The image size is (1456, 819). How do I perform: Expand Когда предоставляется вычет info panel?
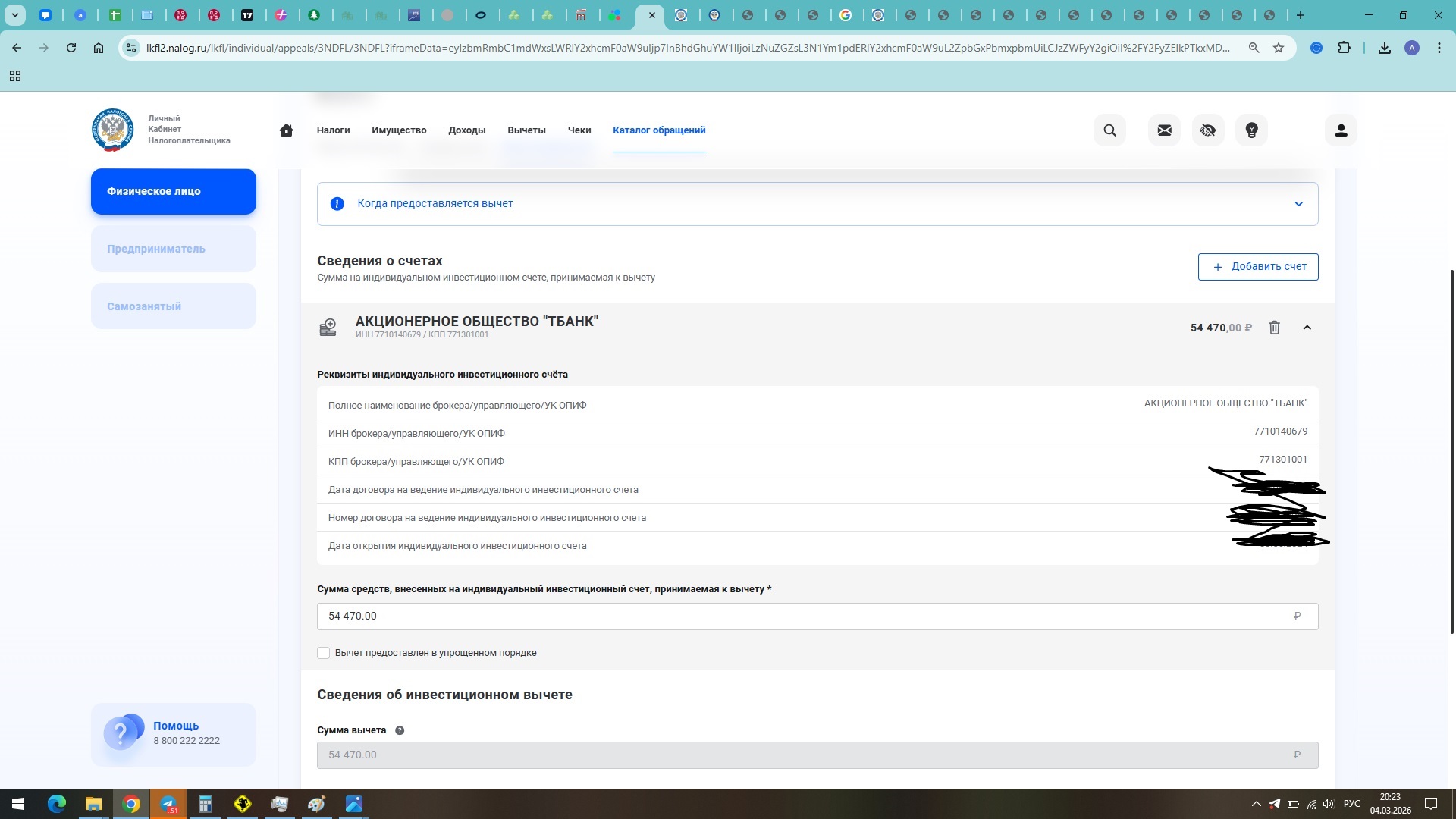[1298, 204]
